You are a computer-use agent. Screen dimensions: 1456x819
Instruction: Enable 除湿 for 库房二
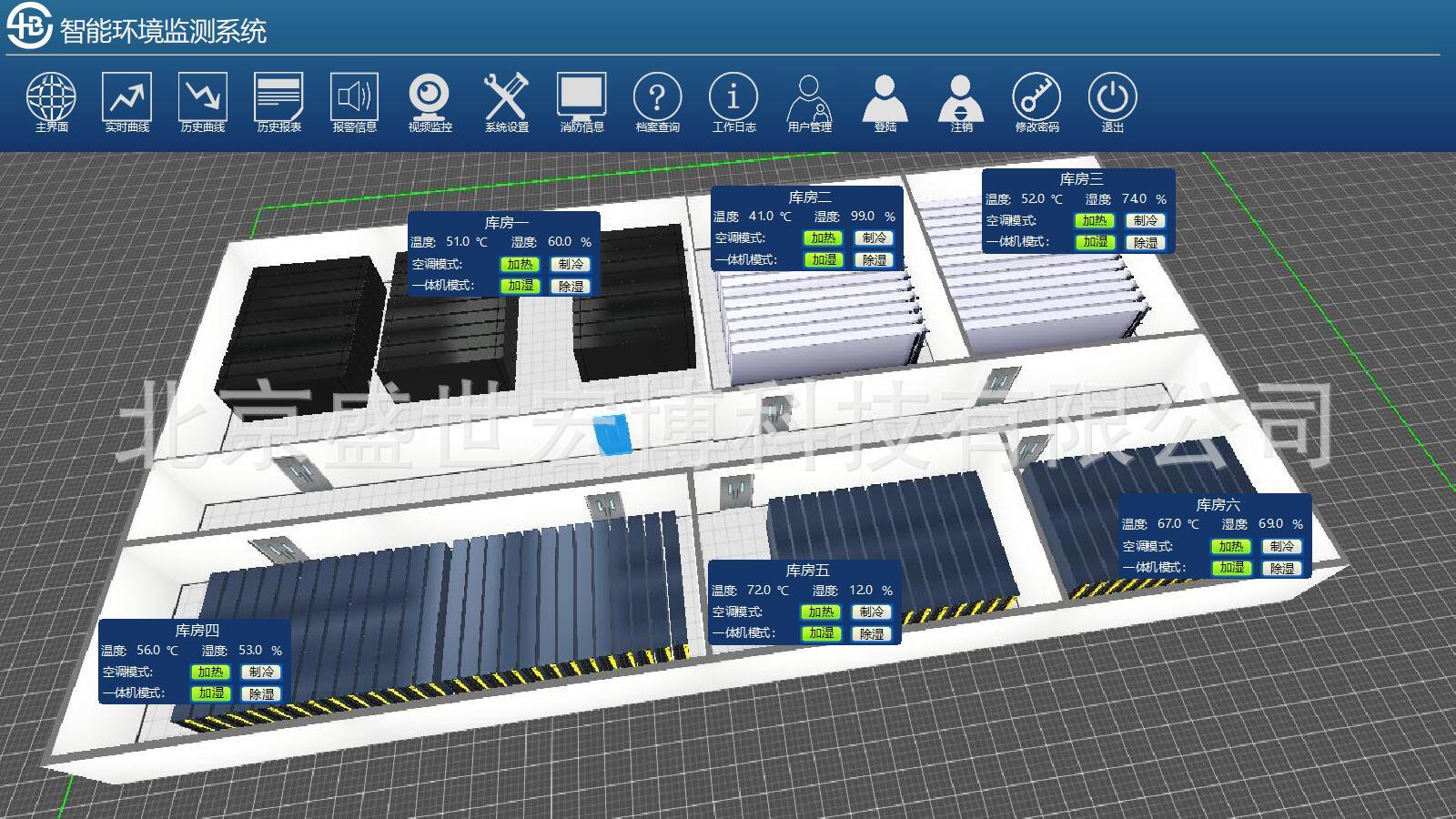pyautogui.click(x=875, y=259)
